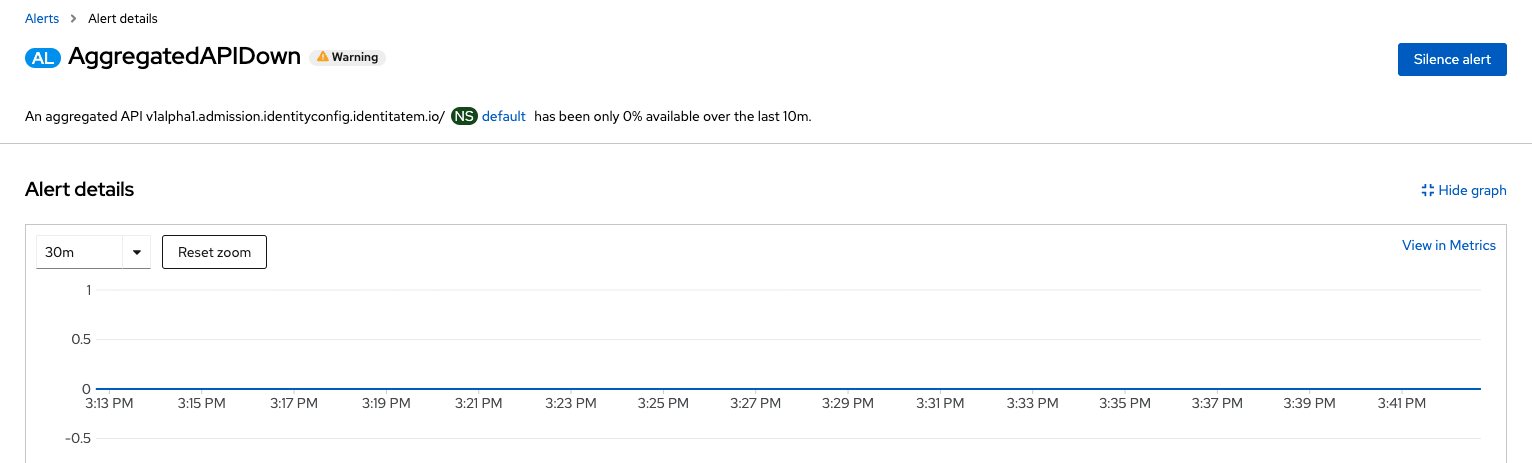Click the Alert details breadcrumb item
The height and width of the screenshot is (463, 1532).
(122, 18)
